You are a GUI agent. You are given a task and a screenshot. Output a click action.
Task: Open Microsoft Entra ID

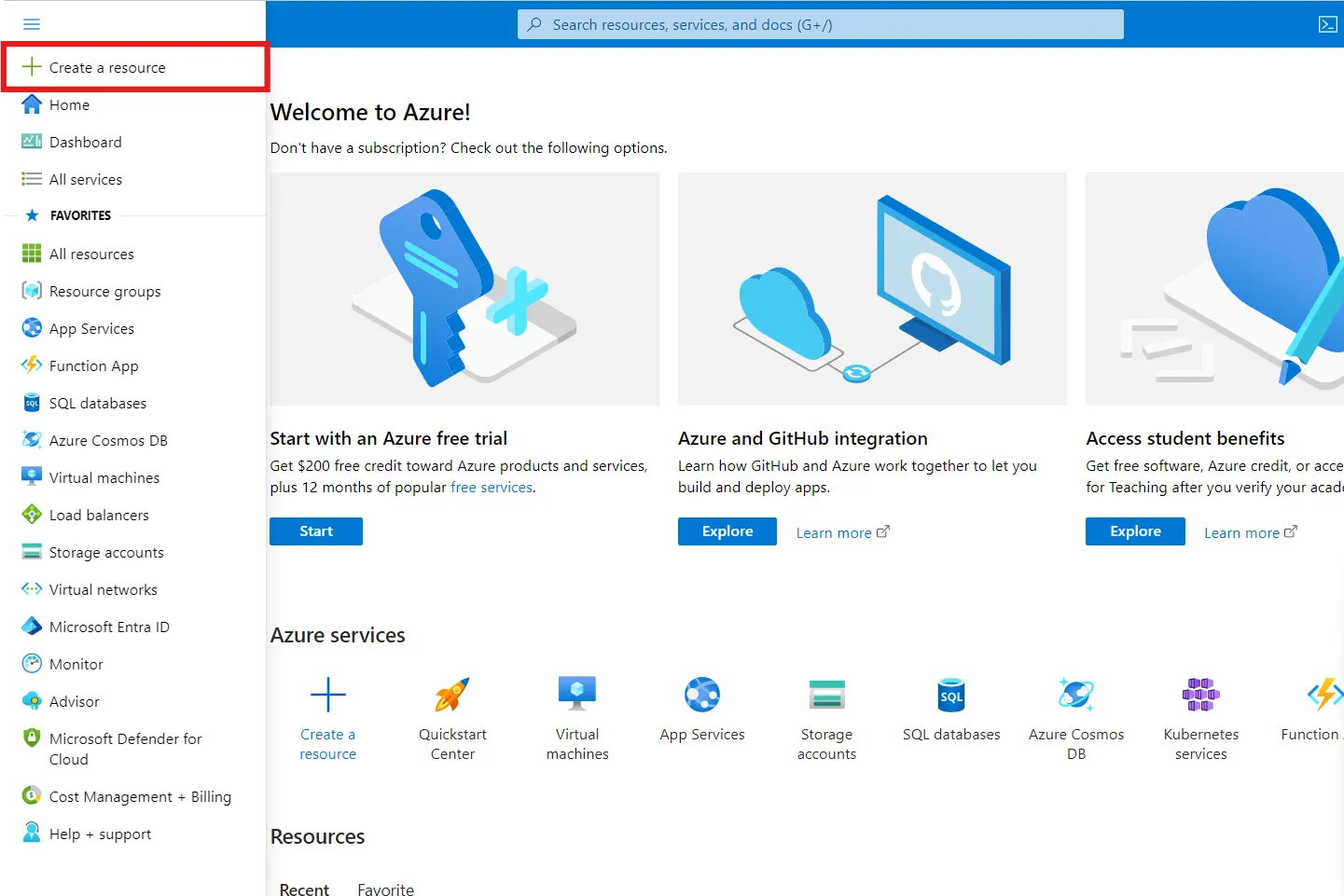[109, 626]
